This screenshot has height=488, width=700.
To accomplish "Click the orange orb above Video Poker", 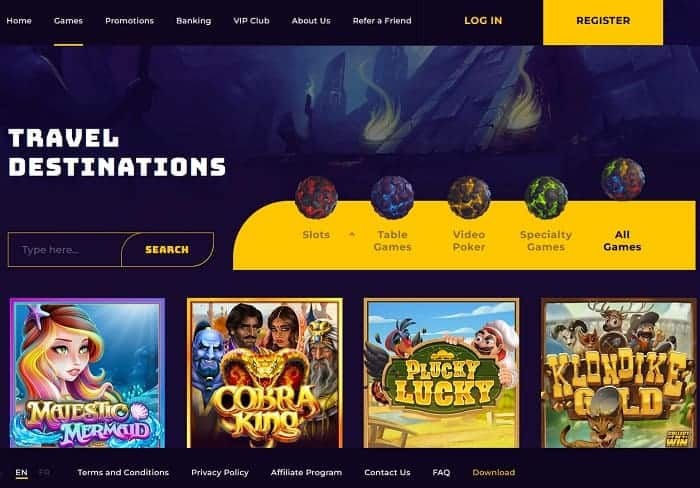I will tap(469, 197).
